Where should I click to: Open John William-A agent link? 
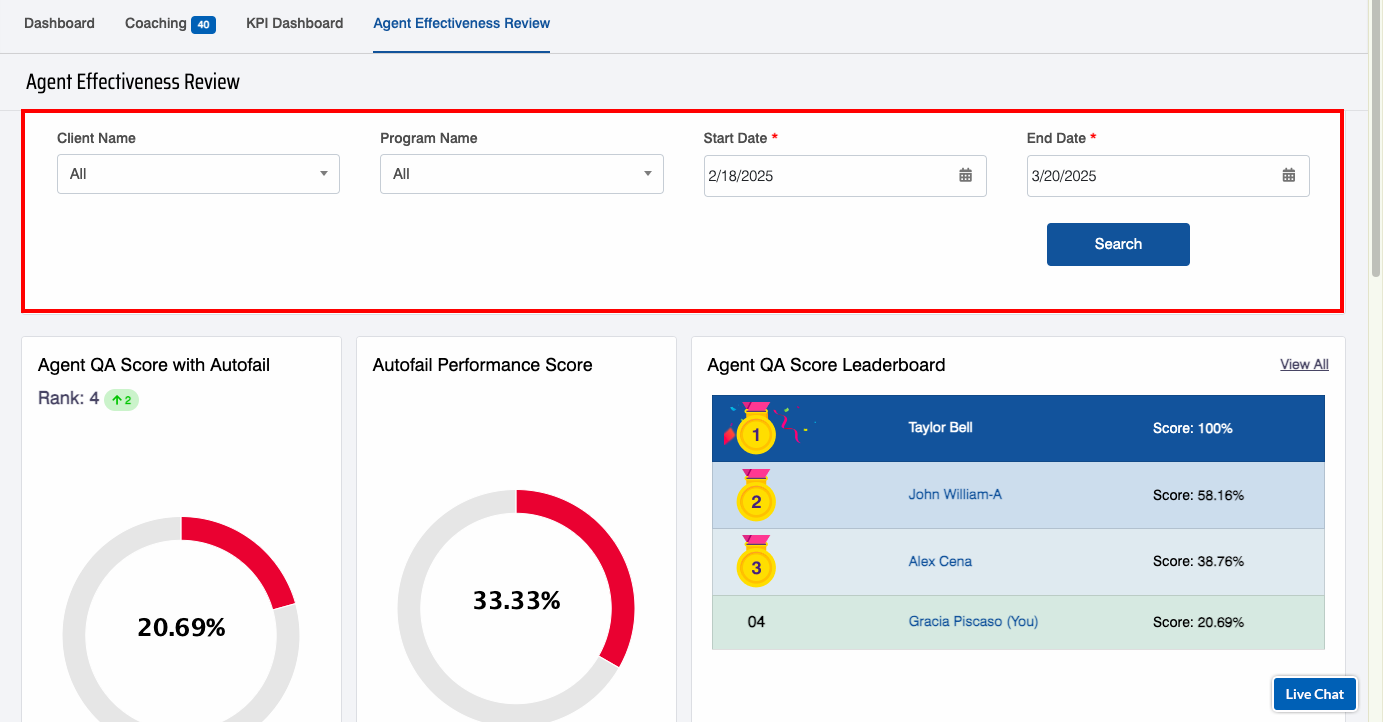tap(955, 494)
